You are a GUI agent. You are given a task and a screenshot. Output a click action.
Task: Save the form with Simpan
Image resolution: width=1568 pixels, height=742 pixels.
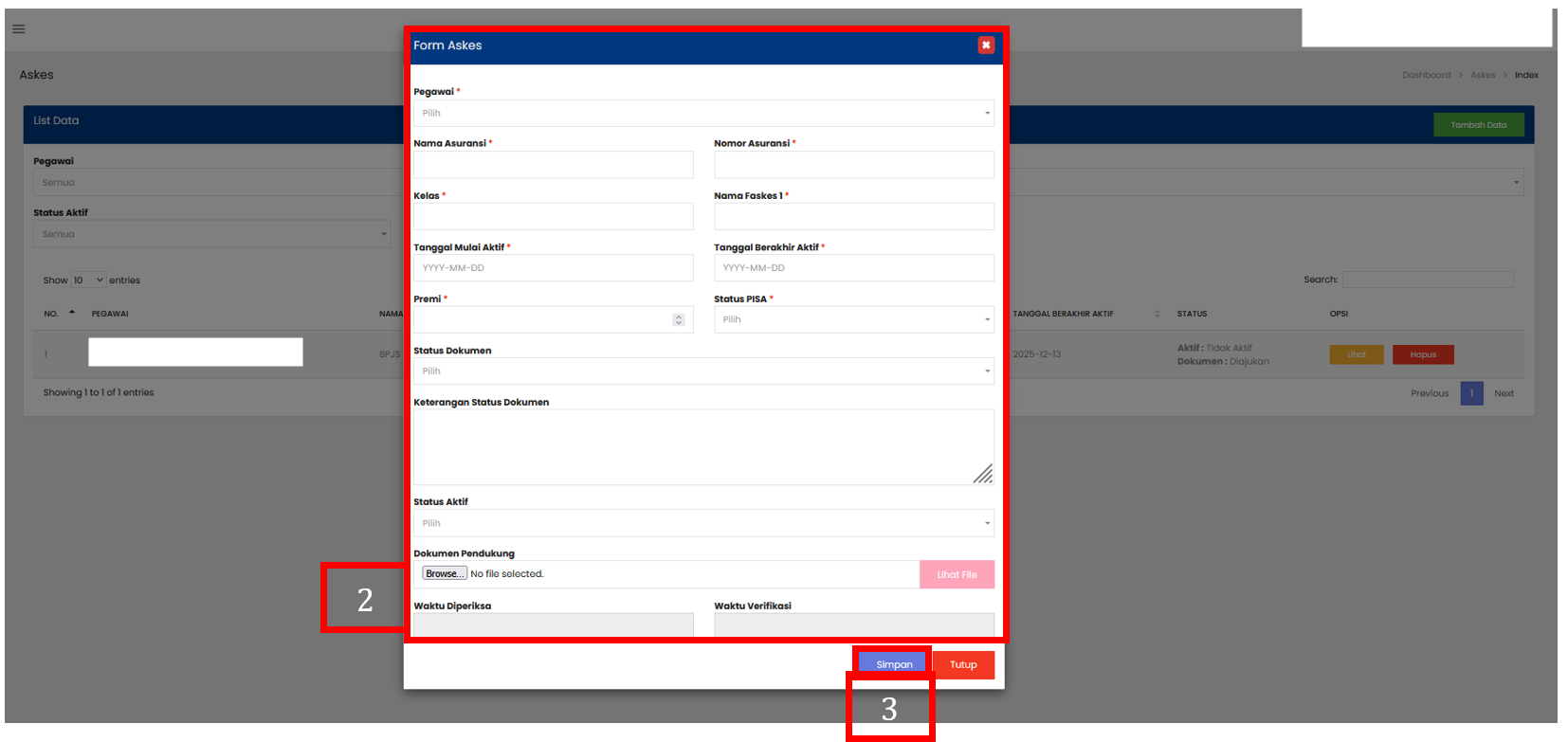[893, 664]
